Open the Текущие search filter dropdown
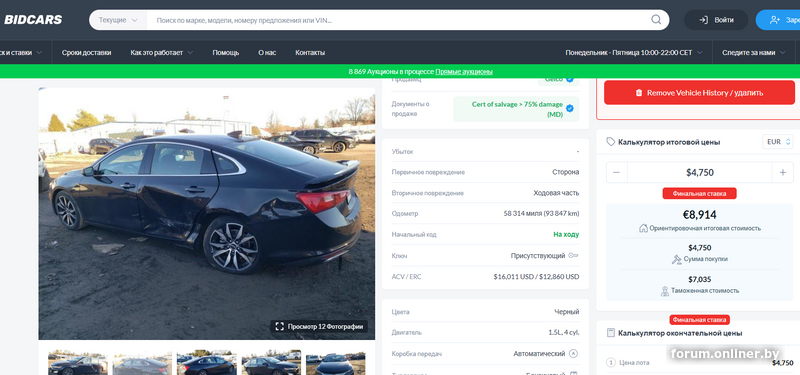This screenshot has width=800, height=375. click(x=118, y=20)
